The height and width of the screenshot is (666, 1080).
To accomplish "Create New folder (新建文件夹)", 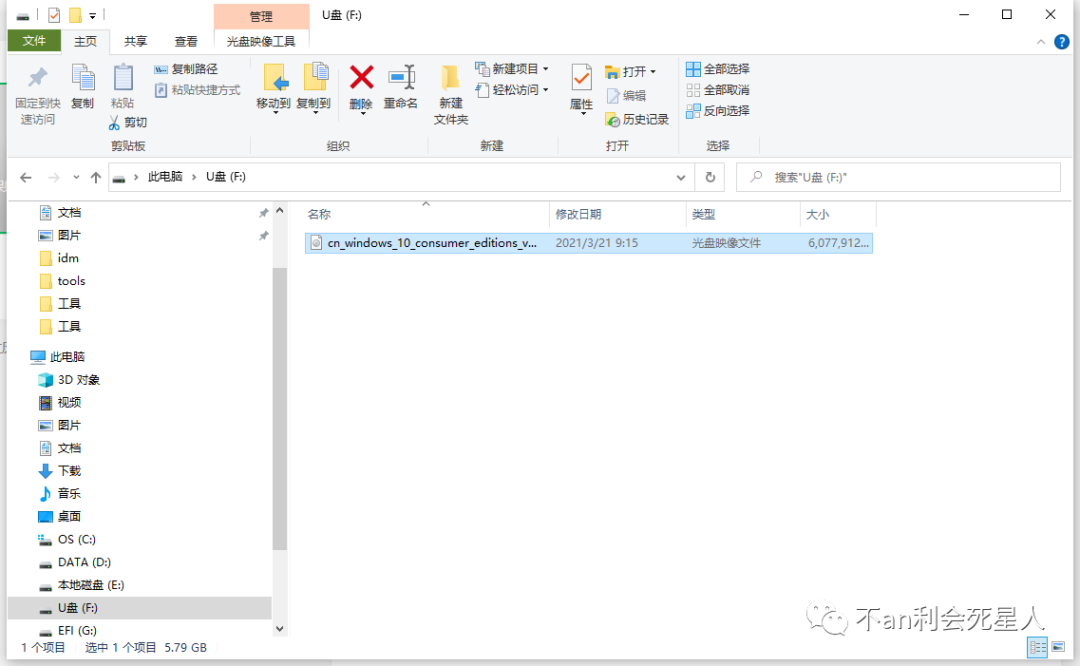I will pyautogui.click(x=450, y=94).
